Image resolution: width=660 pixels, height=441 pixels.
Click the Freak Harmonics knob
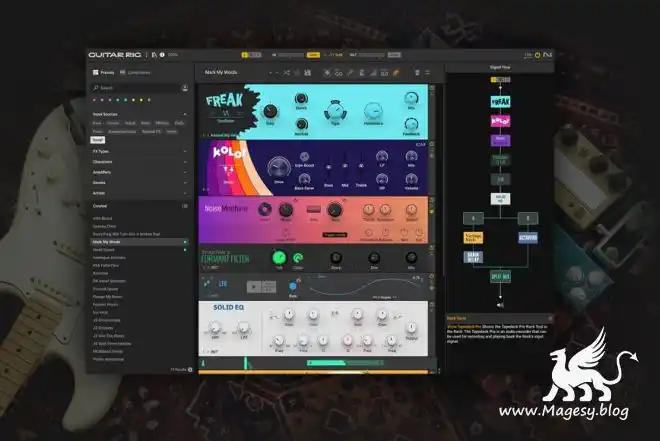coord(373,112)
